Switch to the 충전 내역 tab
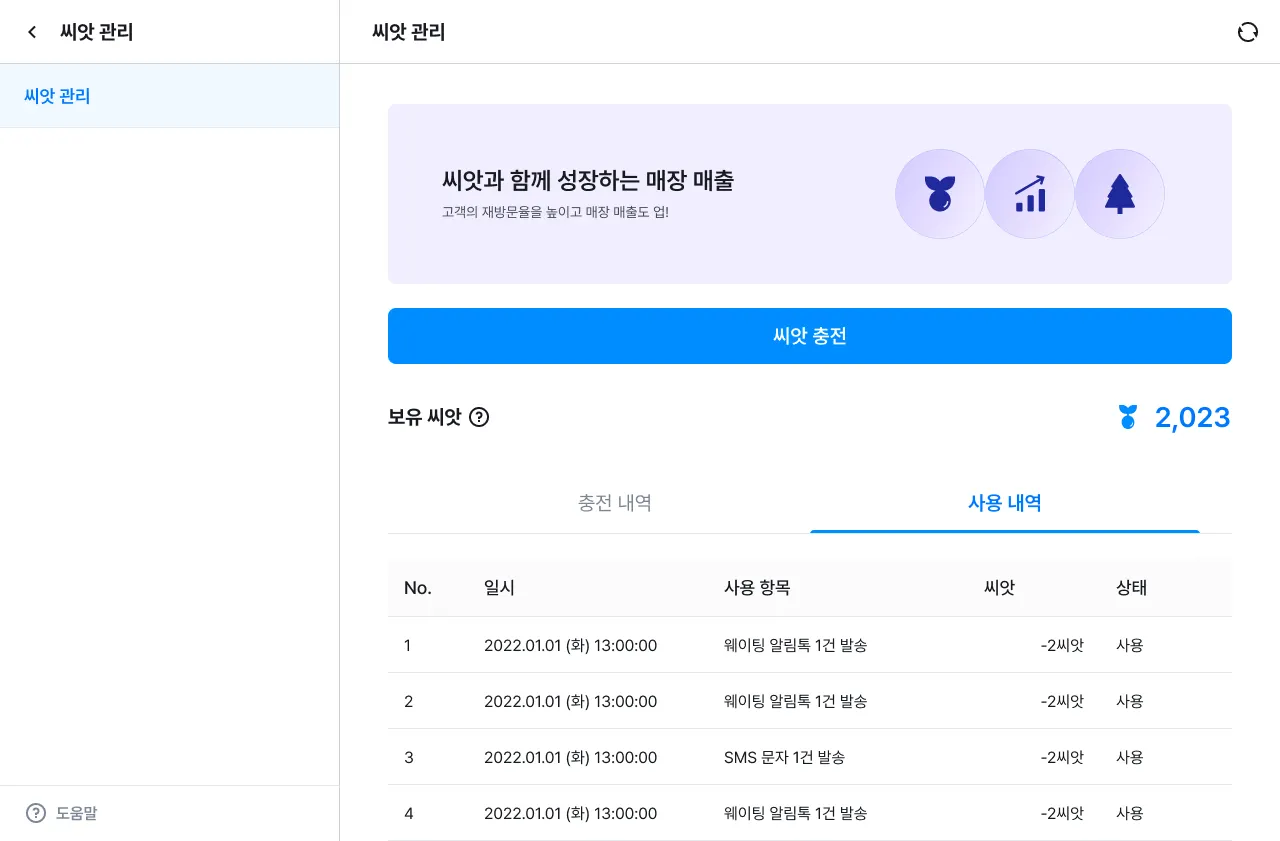This screenshot has height=841, width=1280. pyautogui.click(x=614, y=503)
